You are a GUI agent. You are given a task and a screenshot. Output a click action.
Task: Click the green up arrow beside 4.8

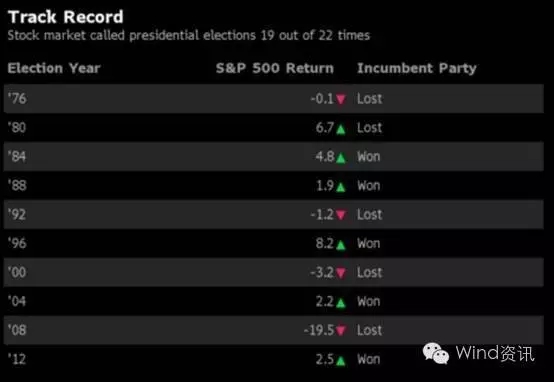[x=341, y=158]
